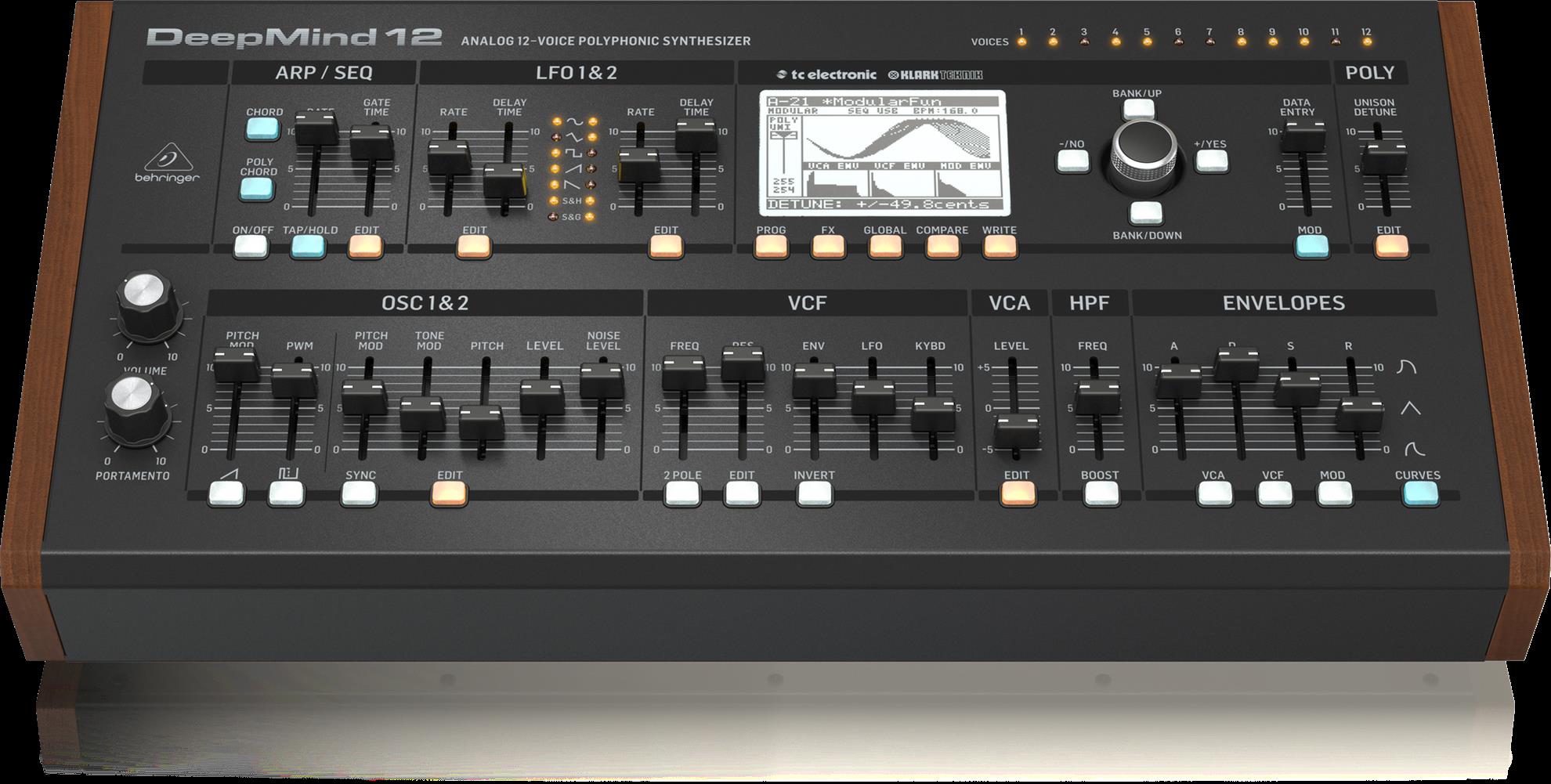Select the sine wave LFO shape

(x=576, y=121)
